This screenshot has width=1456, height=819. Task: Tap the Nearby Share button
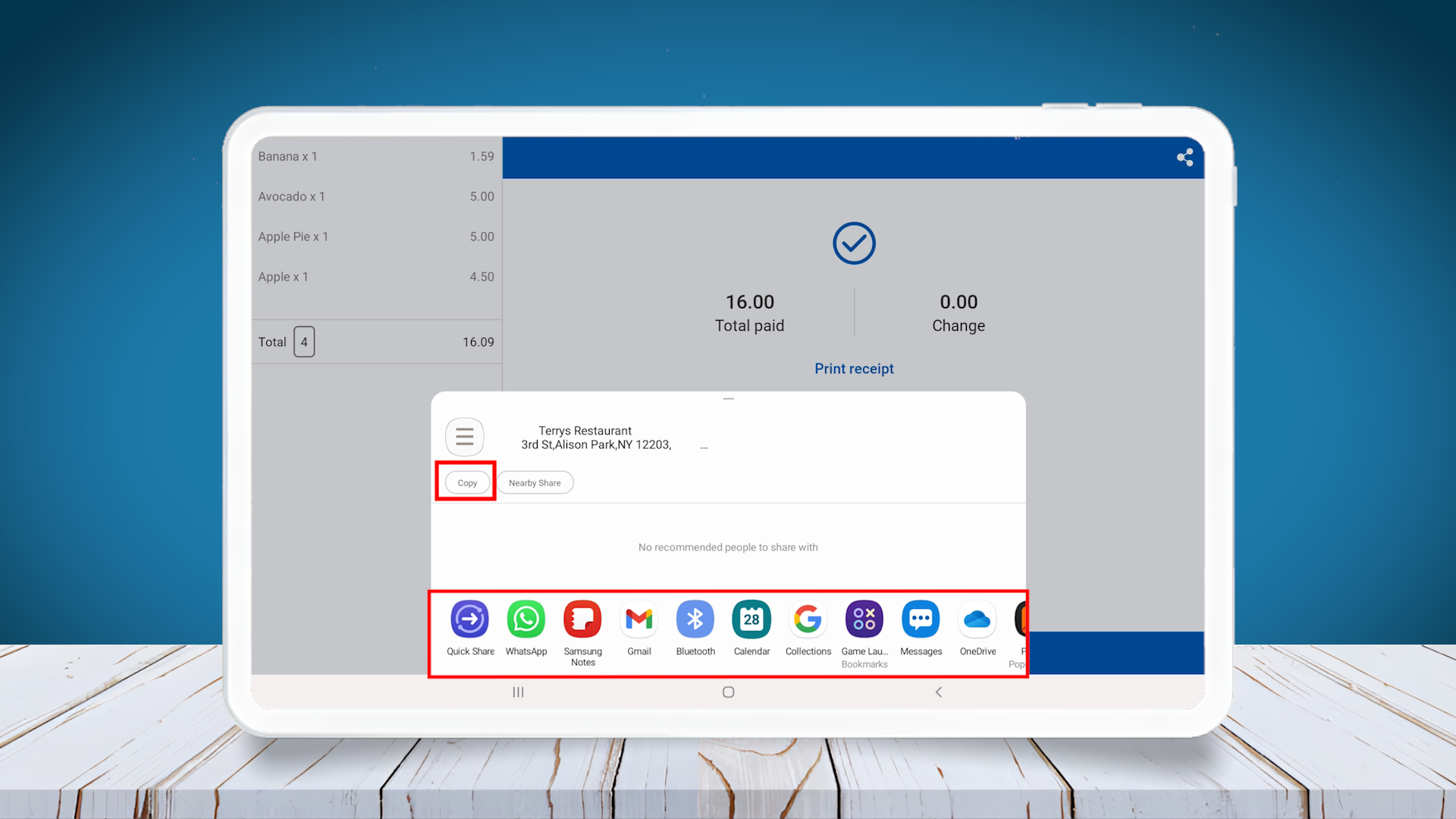click(535, 483)
